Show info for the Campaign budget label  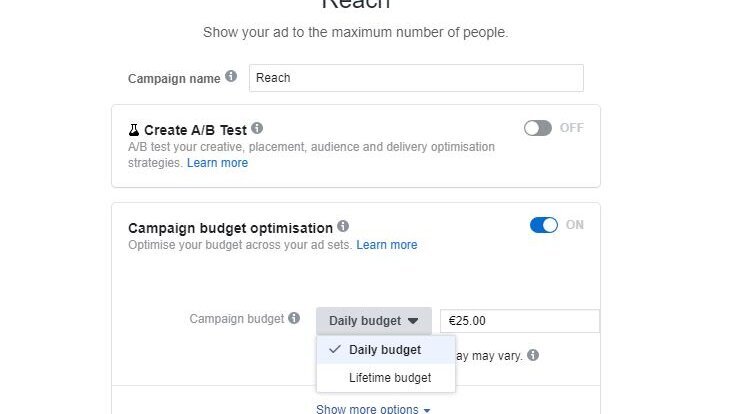pos(294,319)
